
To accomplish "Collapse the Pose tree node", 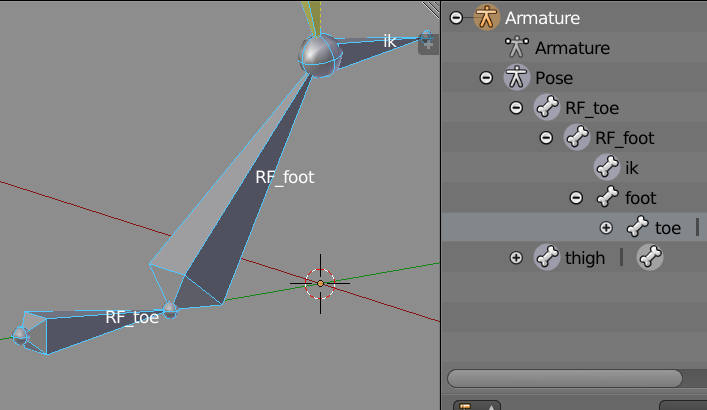I will click(x=486, y=78).
